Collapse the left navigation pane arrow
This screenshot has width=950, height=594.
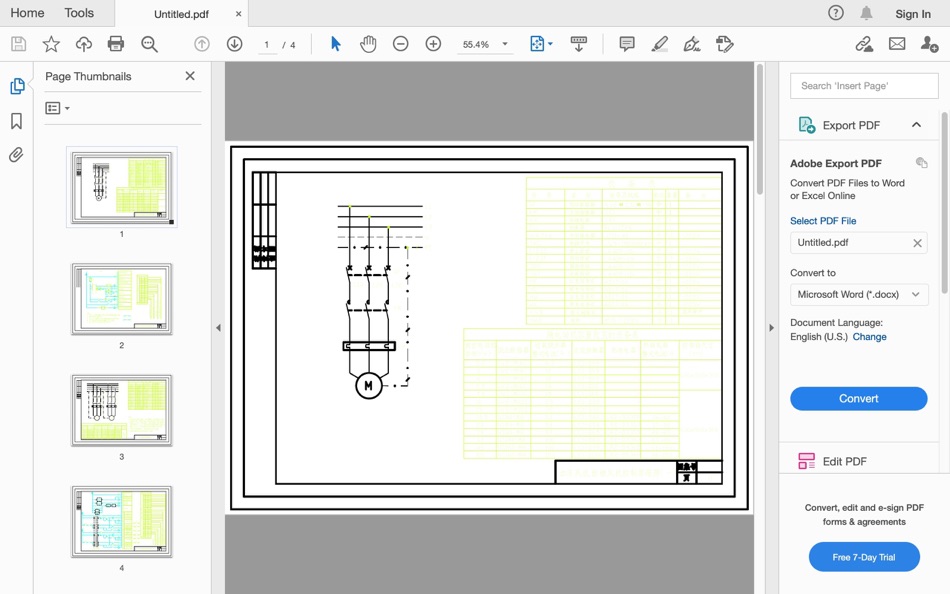[218, 328]
